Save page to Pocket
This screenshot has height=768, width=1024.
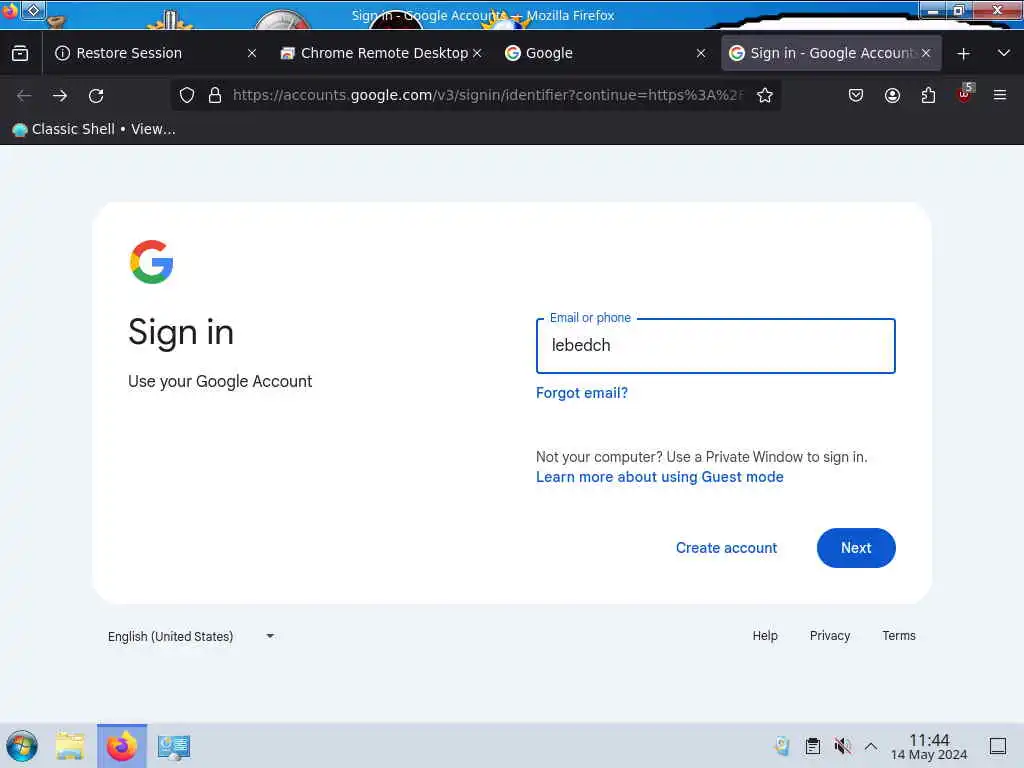(x=856, y=95)
